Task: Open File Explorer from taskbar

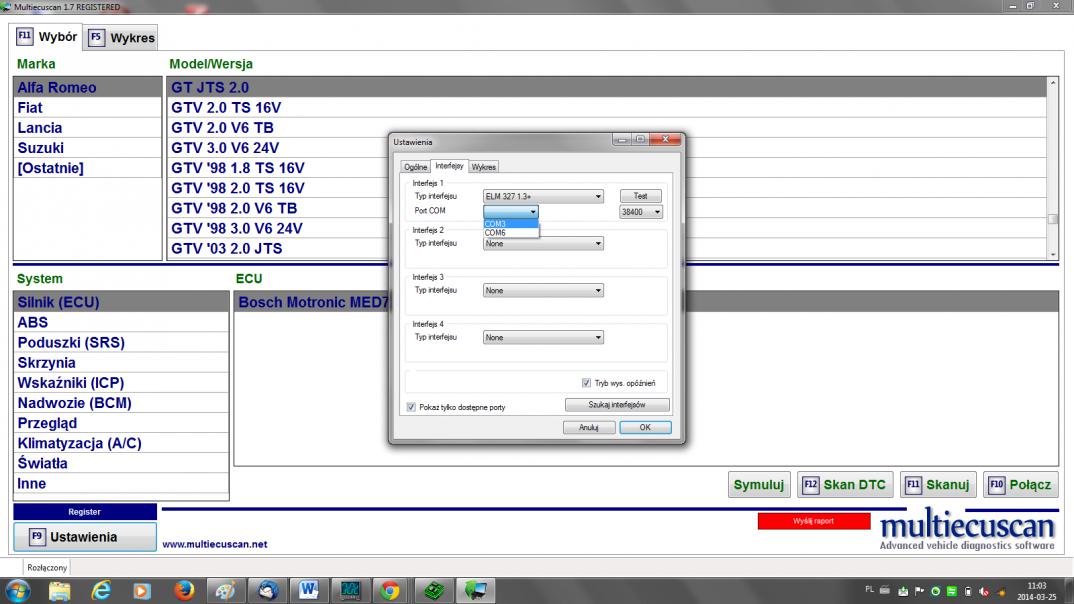Action: point(60,590)
